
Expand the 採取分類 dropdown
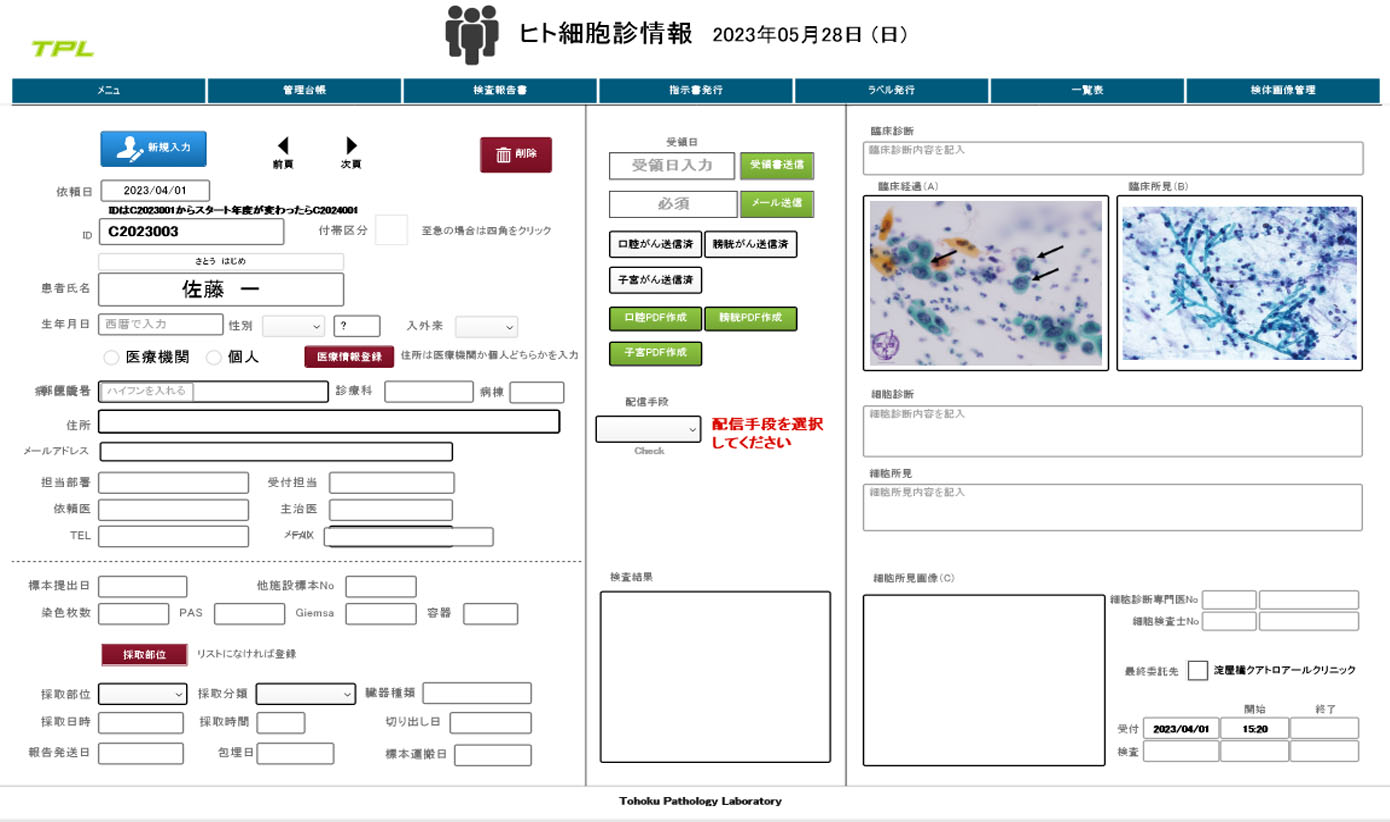[305, 693]
